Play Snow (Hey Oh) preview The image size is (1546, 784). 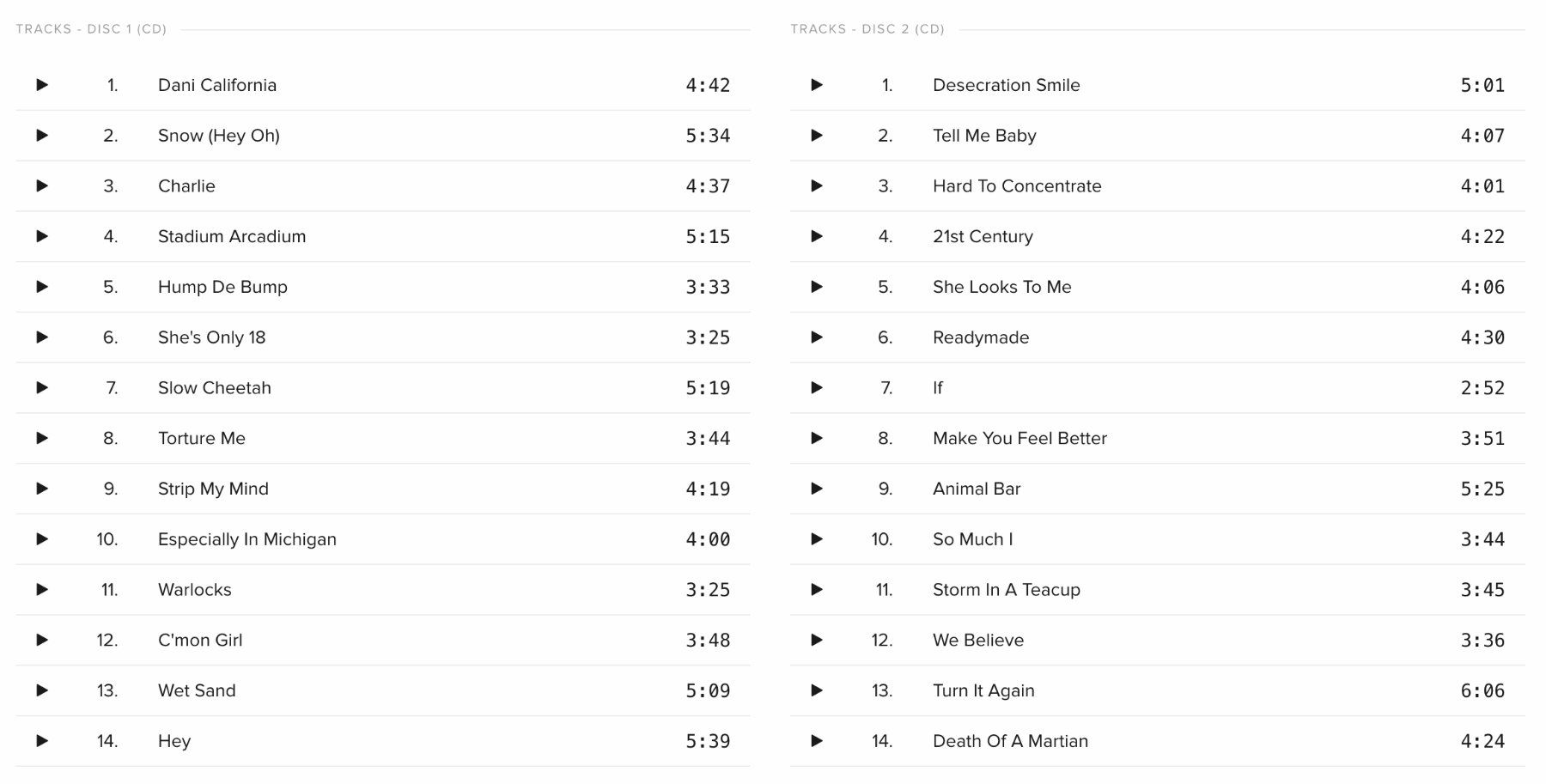(42, 136)
